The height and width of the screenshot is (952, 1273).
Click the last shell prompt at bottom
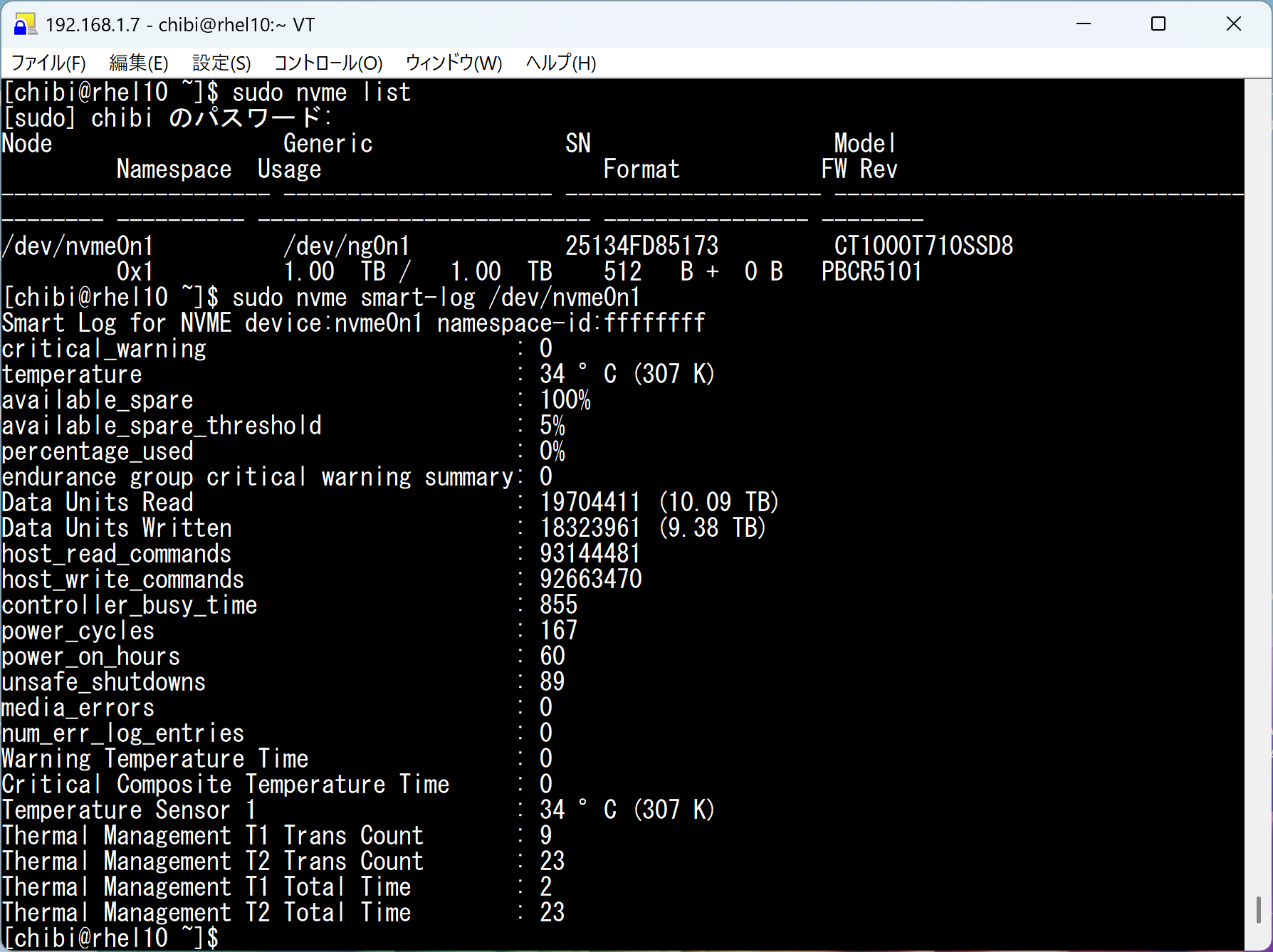coord(111,938)
